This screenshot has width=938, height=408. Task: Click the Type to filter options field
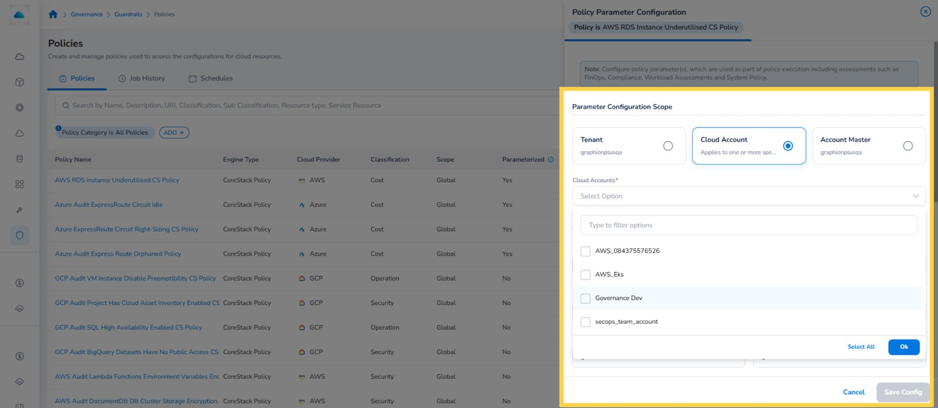748,226
